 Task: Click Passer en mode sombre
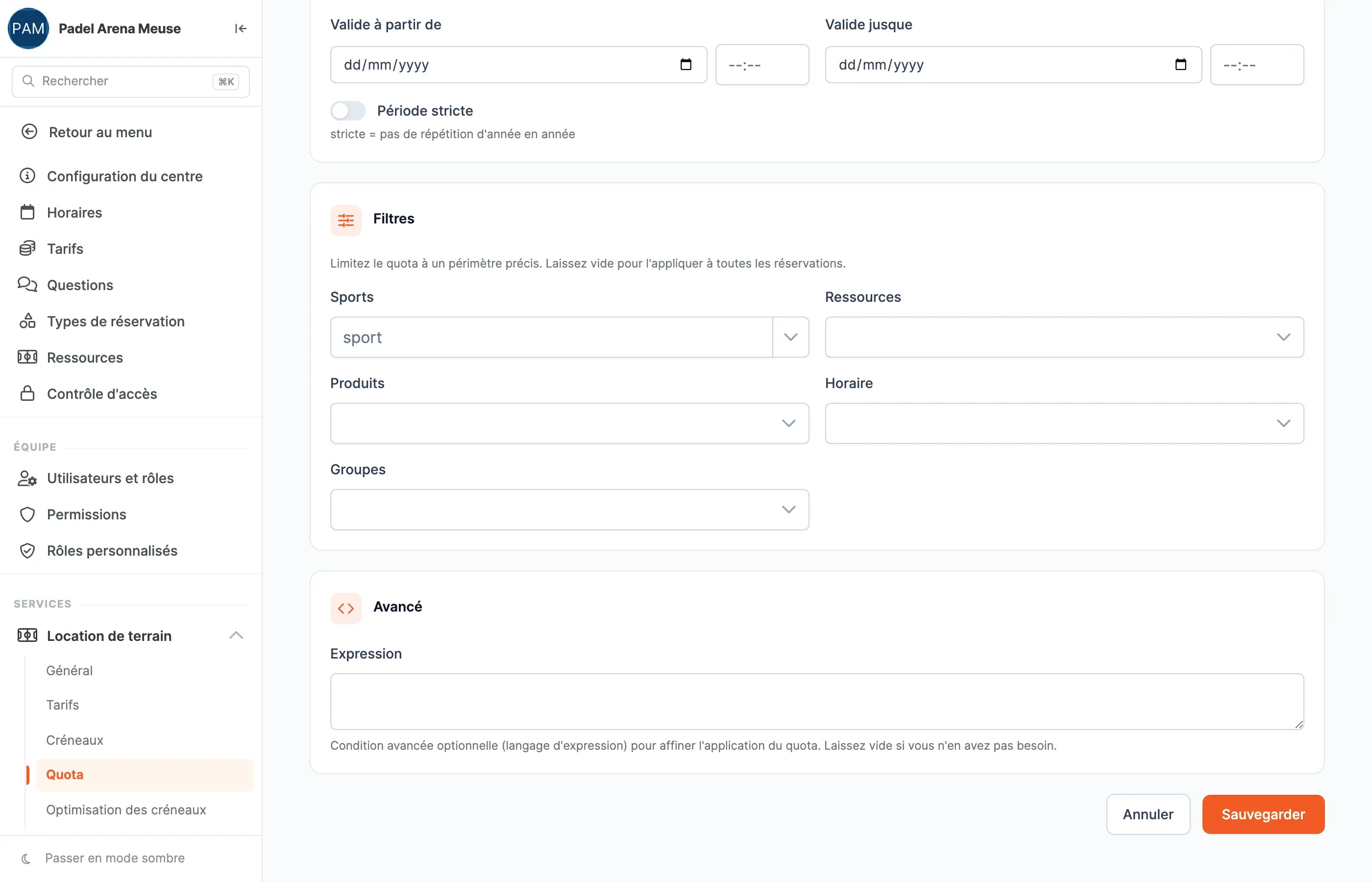click(115, 858)
